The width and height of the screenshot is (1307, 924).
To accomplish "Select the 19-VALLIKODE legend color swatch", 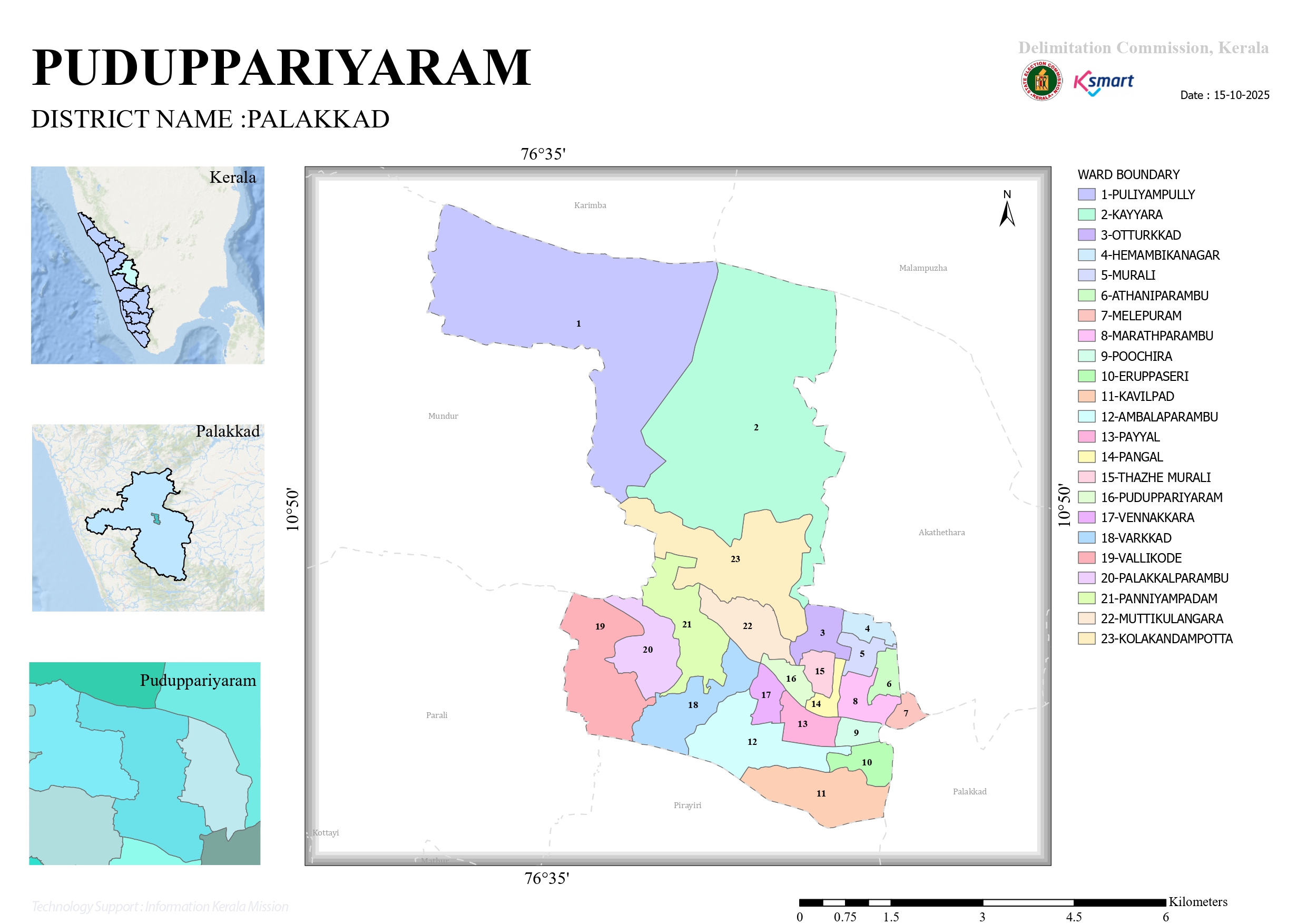I will pos(1086,558).
